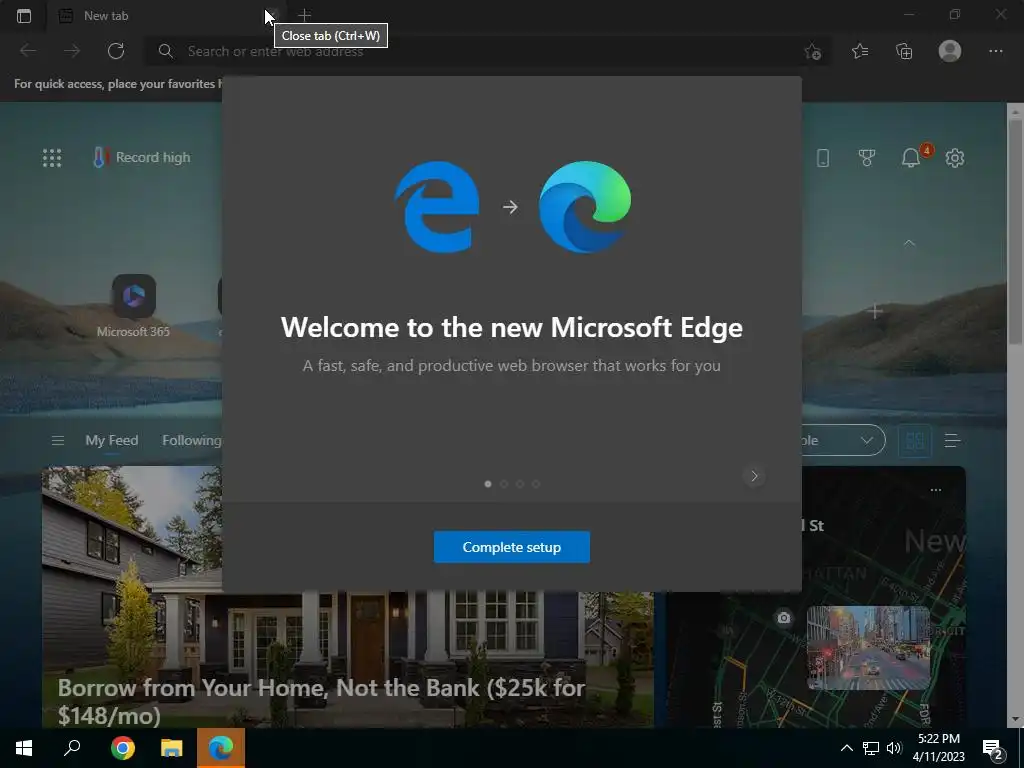The width and height of the screenshot is (1024, 768).
Task: Select the first welcome page dot
Action: pyautogui.click(x=488, y=484)
